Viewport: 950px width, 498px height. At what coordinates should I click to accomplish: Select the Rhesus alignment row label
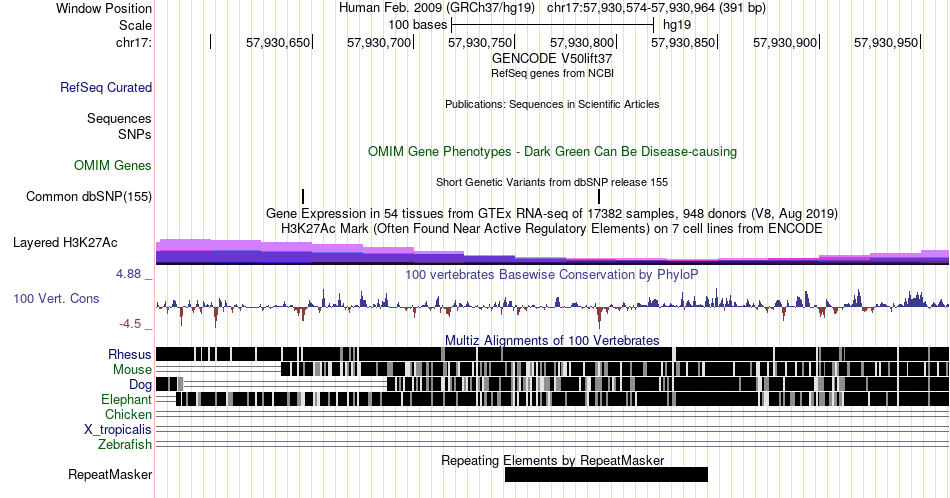coord(130,354)
